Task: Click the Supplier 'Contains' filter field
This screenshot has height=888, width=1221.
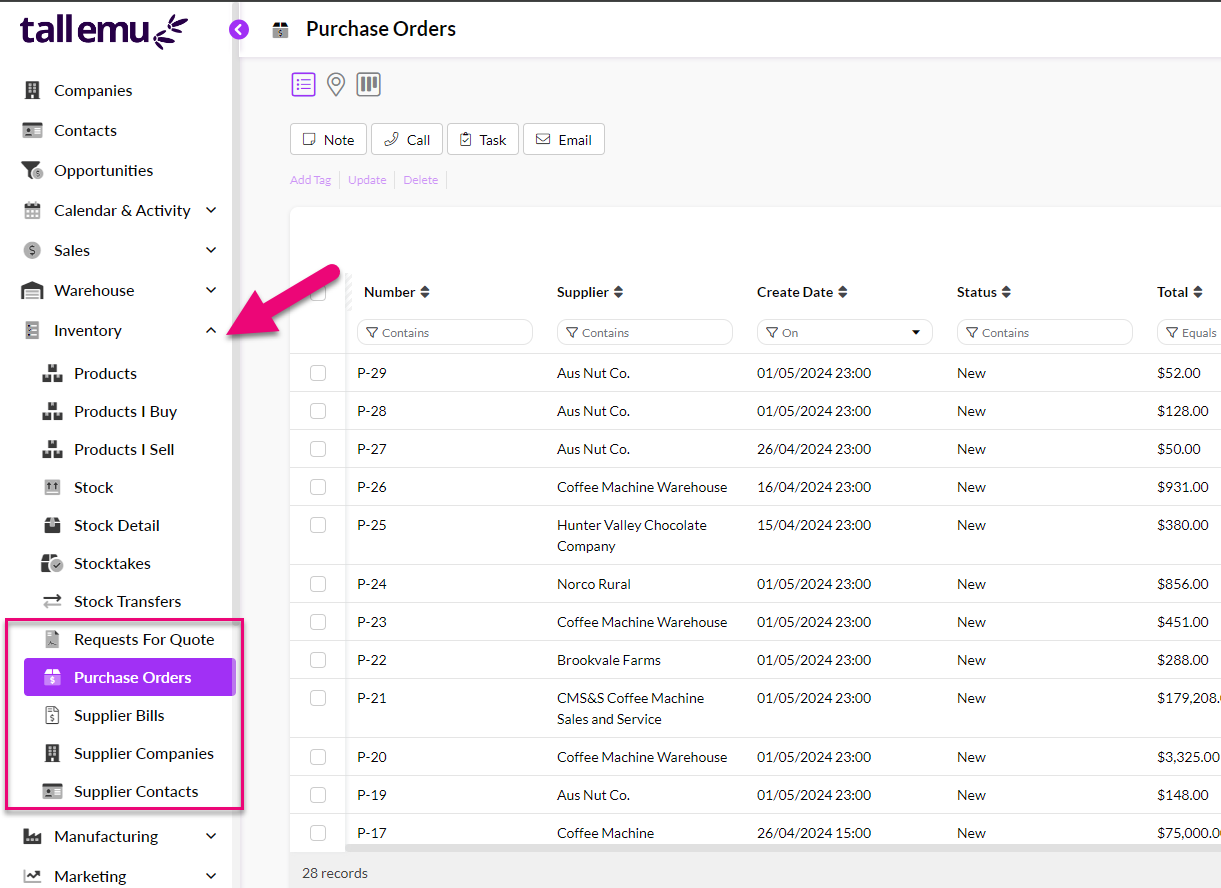Action: [644, 331]
